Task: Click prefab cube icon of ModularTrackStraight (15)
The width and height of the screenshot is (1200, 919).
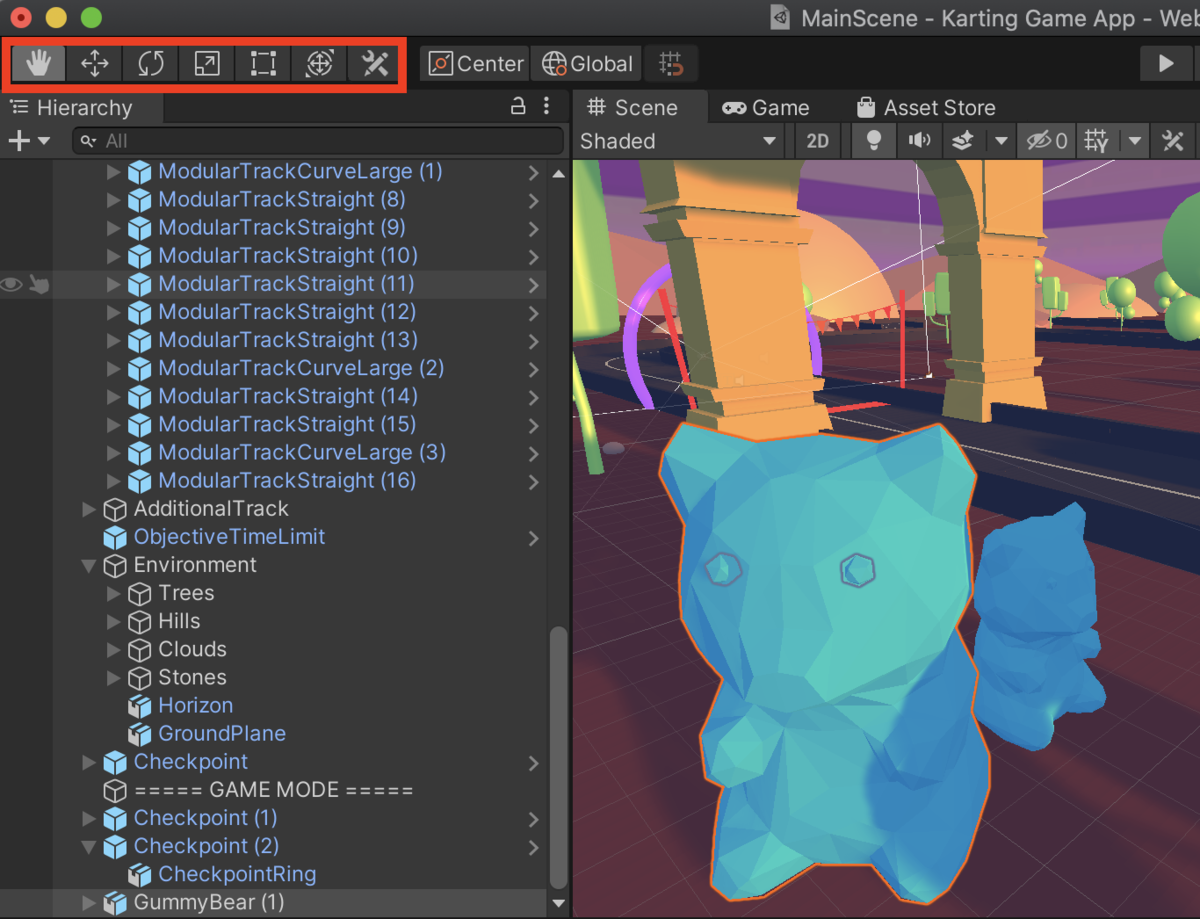Action: coord(140,424)
